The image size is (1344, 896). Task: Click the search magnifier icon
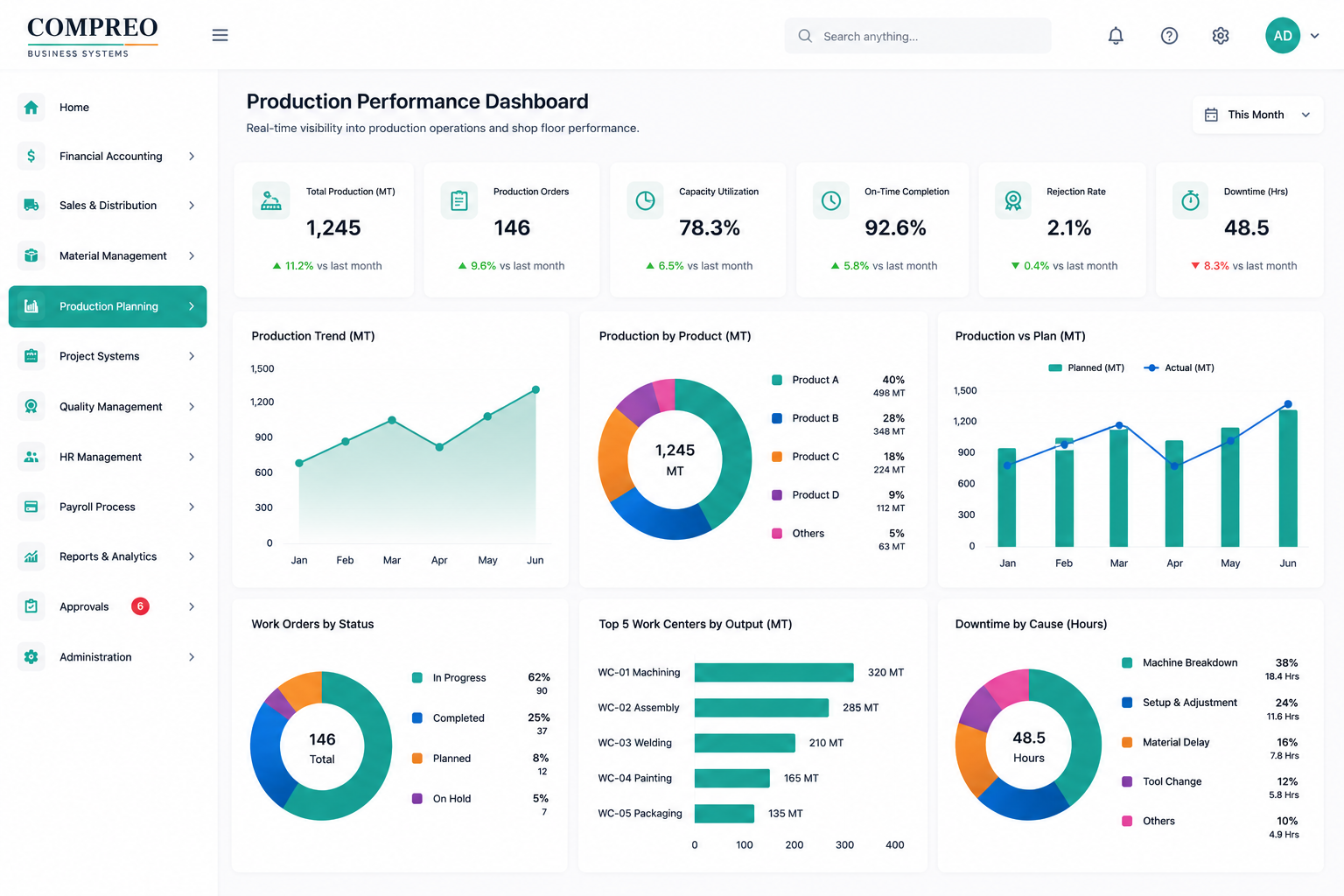805,36
